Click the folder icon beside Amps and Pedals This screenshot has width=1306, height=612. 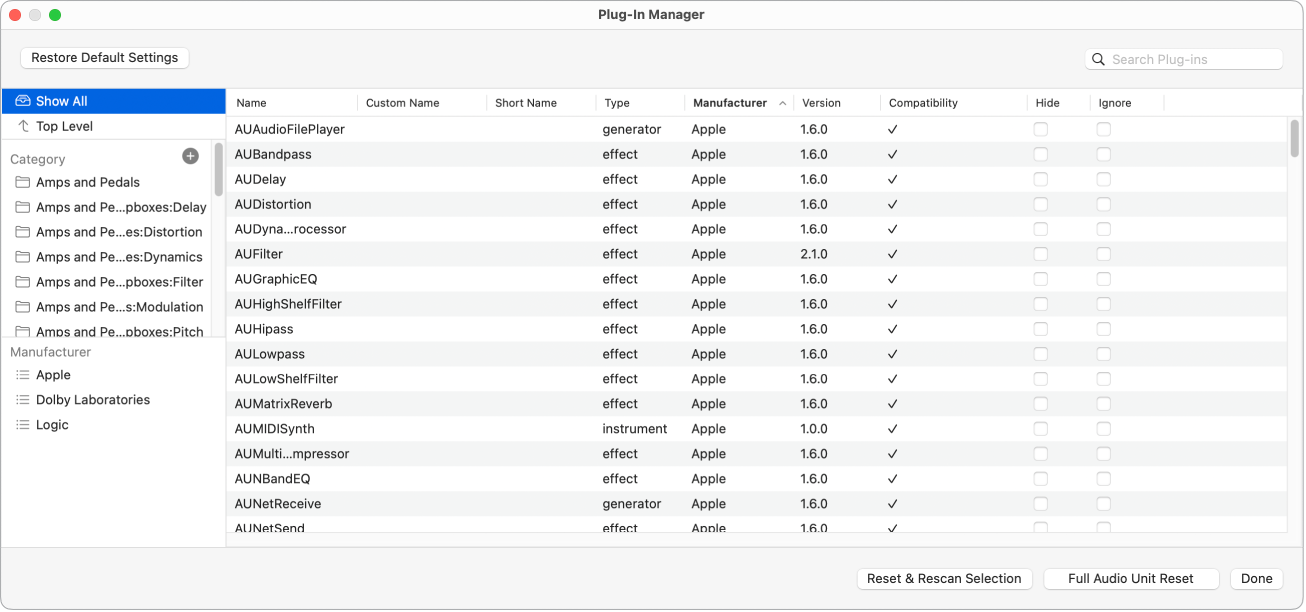click(23, 182)
